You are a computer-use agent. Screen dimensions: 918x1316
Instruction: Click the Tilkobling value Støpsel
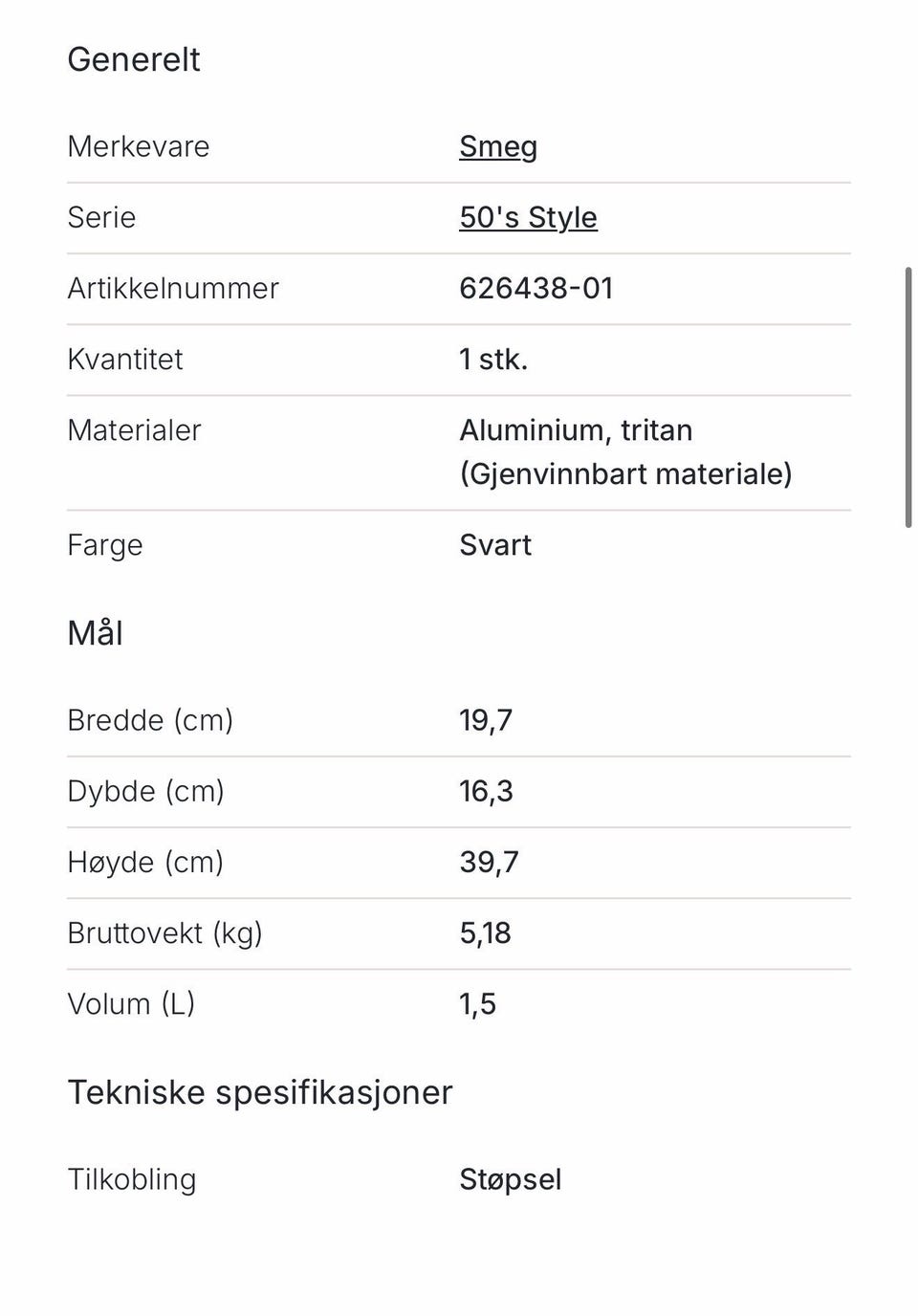(511, 1179)
